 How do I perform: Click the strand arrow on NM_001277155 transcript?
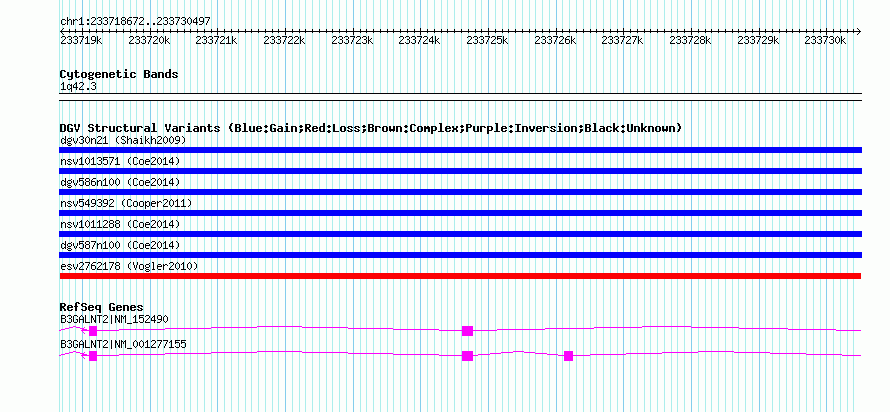coord(84,356)
